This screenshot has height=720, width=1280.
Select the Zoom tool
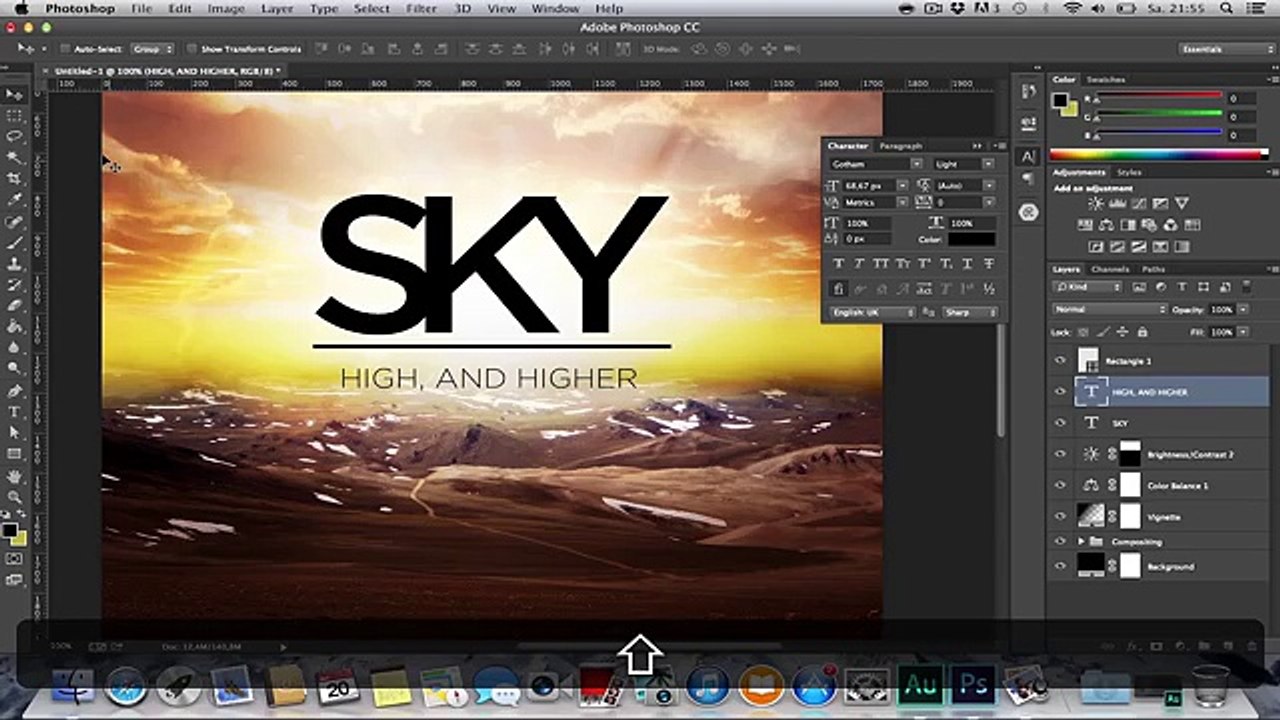pyautogui.click(x=14, y=497)
